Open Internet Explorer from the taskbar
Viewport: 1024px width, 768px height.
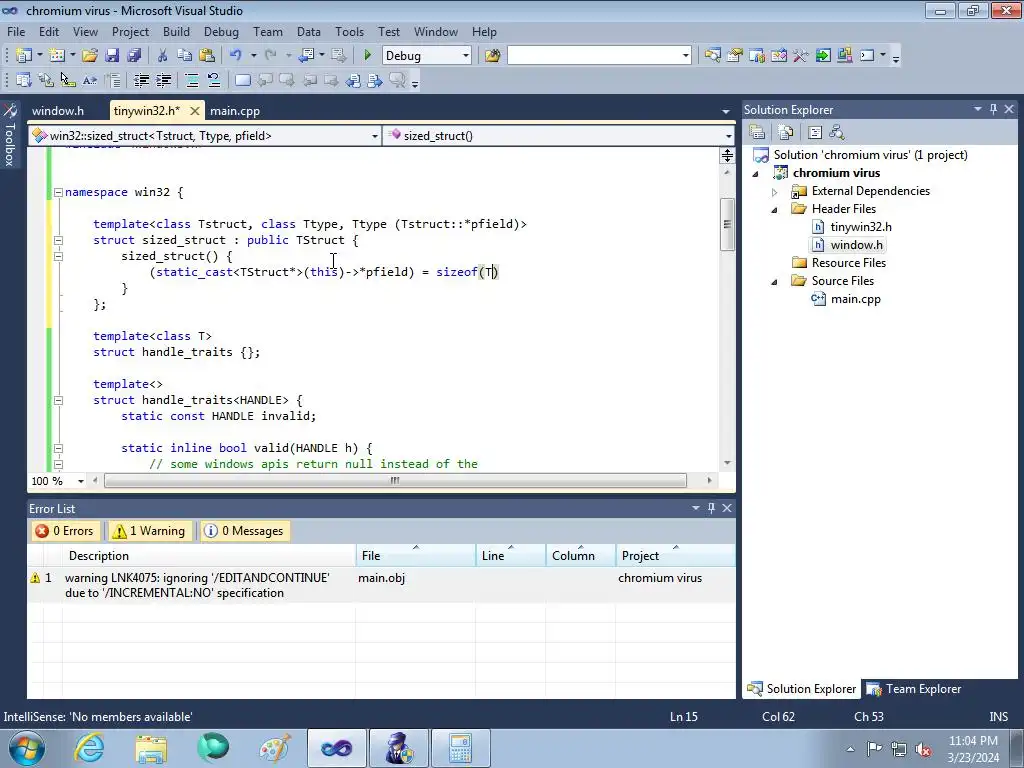click(x=88, y=748)
